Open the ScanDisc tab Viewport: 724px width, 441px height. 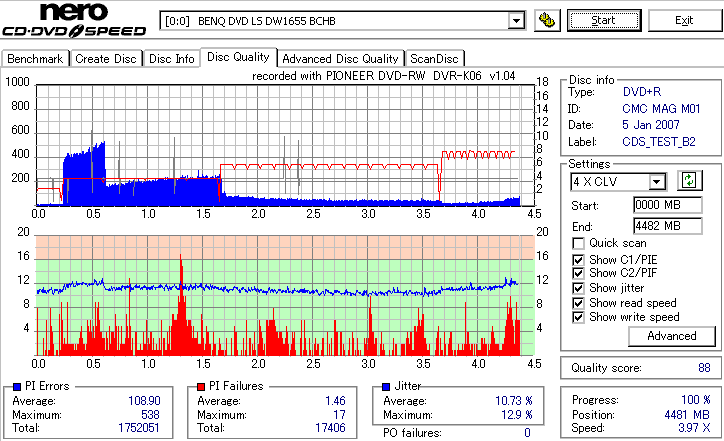click(x=434, y=59)
